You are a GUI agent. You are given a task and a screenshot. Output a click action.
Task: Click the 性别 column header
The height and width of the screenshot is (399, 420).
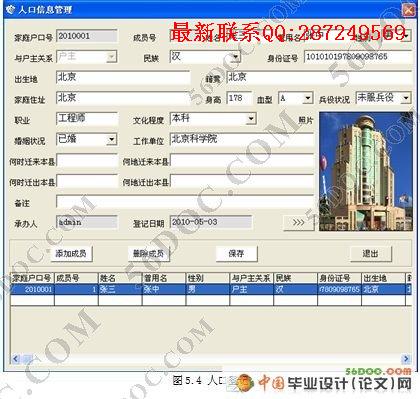(208, 278)
